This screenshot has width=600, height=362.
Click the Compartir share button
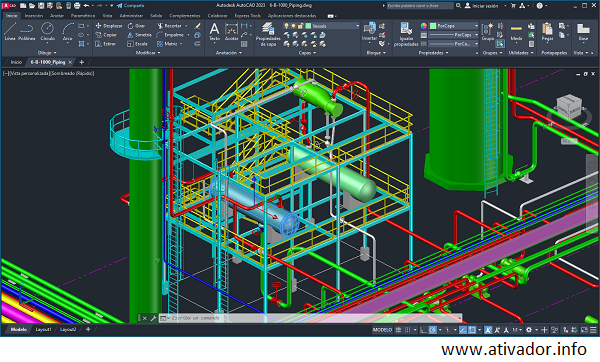point(130,5)
